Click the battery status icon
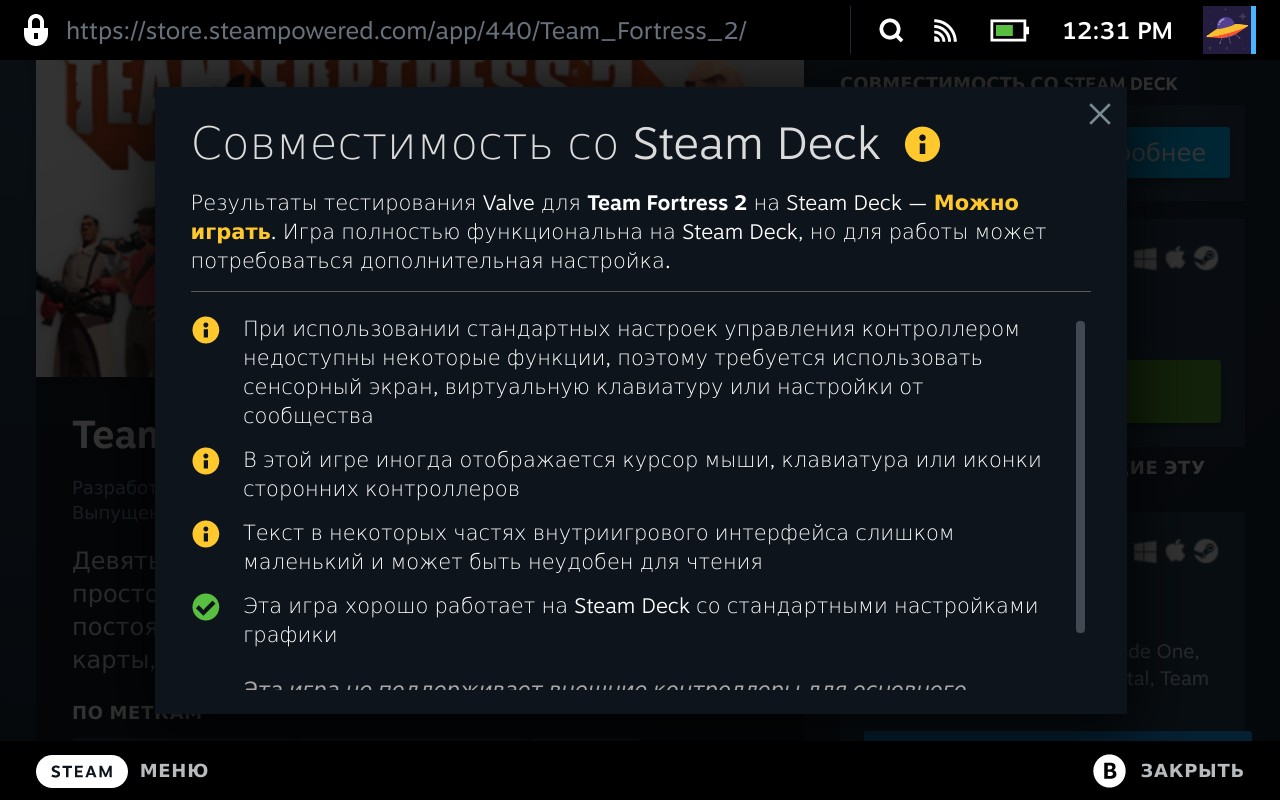This screenshot has width=1280, height=800. point(1009,31)
